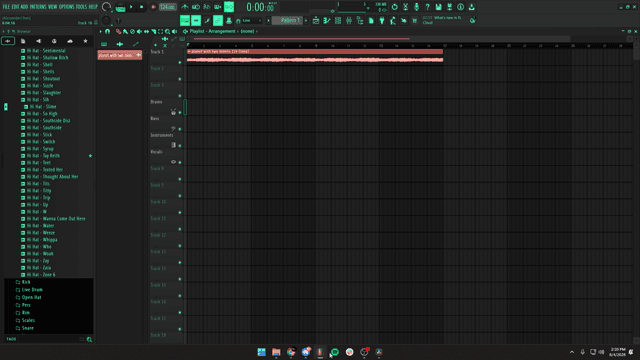The width and height of the screenshot is (640, 360).
Task: Click the plugin picker plug icon
Action: 382,20
